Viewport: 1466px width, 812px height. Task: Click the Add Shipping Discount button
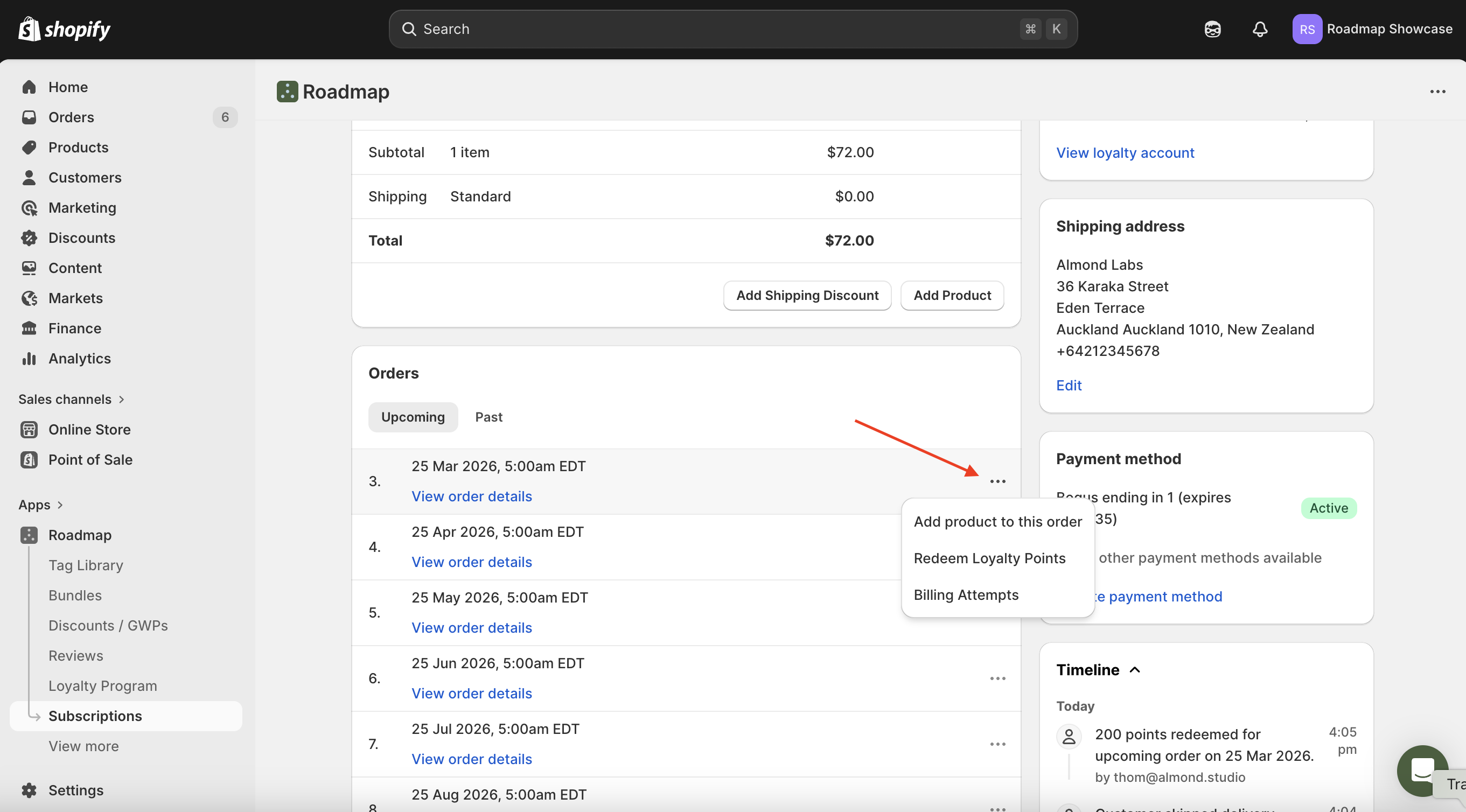[806, 295]
